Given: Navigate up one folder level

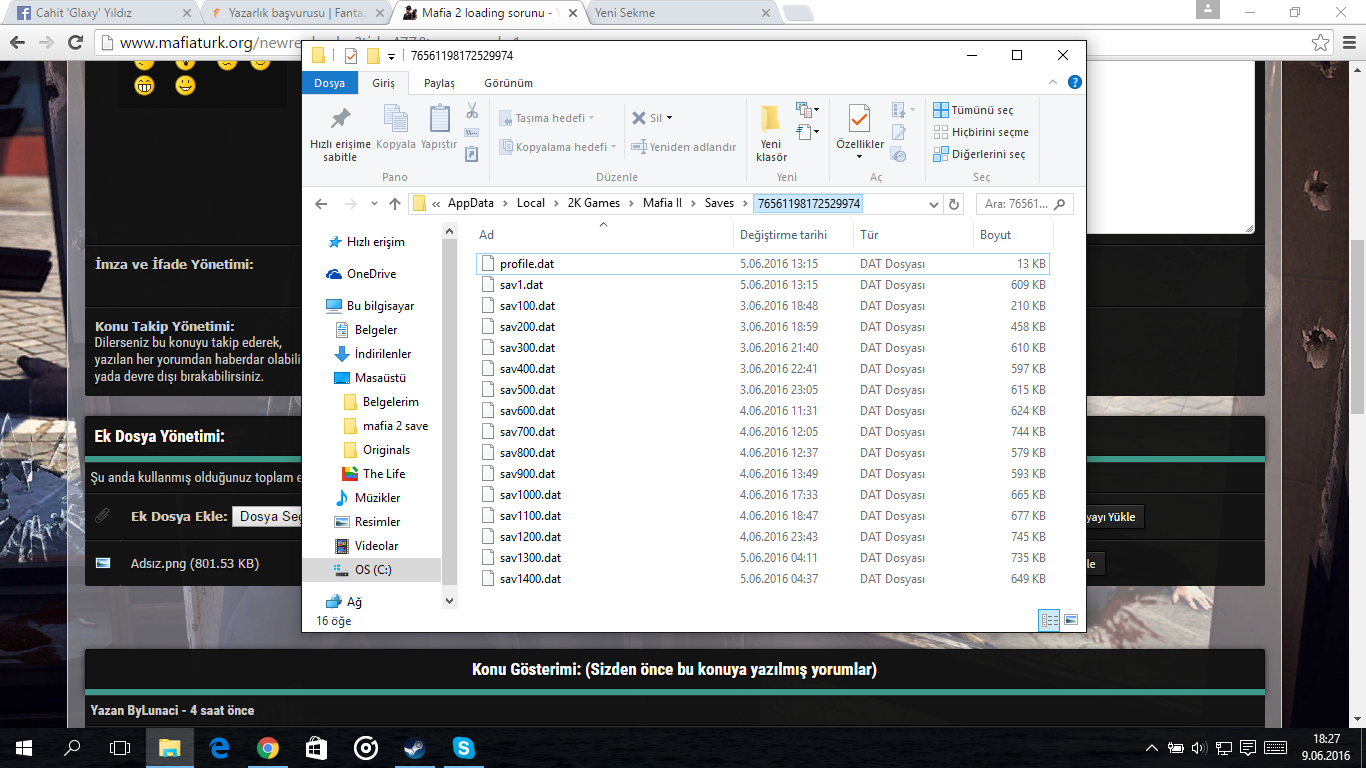Looking at the screenshot, I should pyautogui.click(x=395, y=204).
